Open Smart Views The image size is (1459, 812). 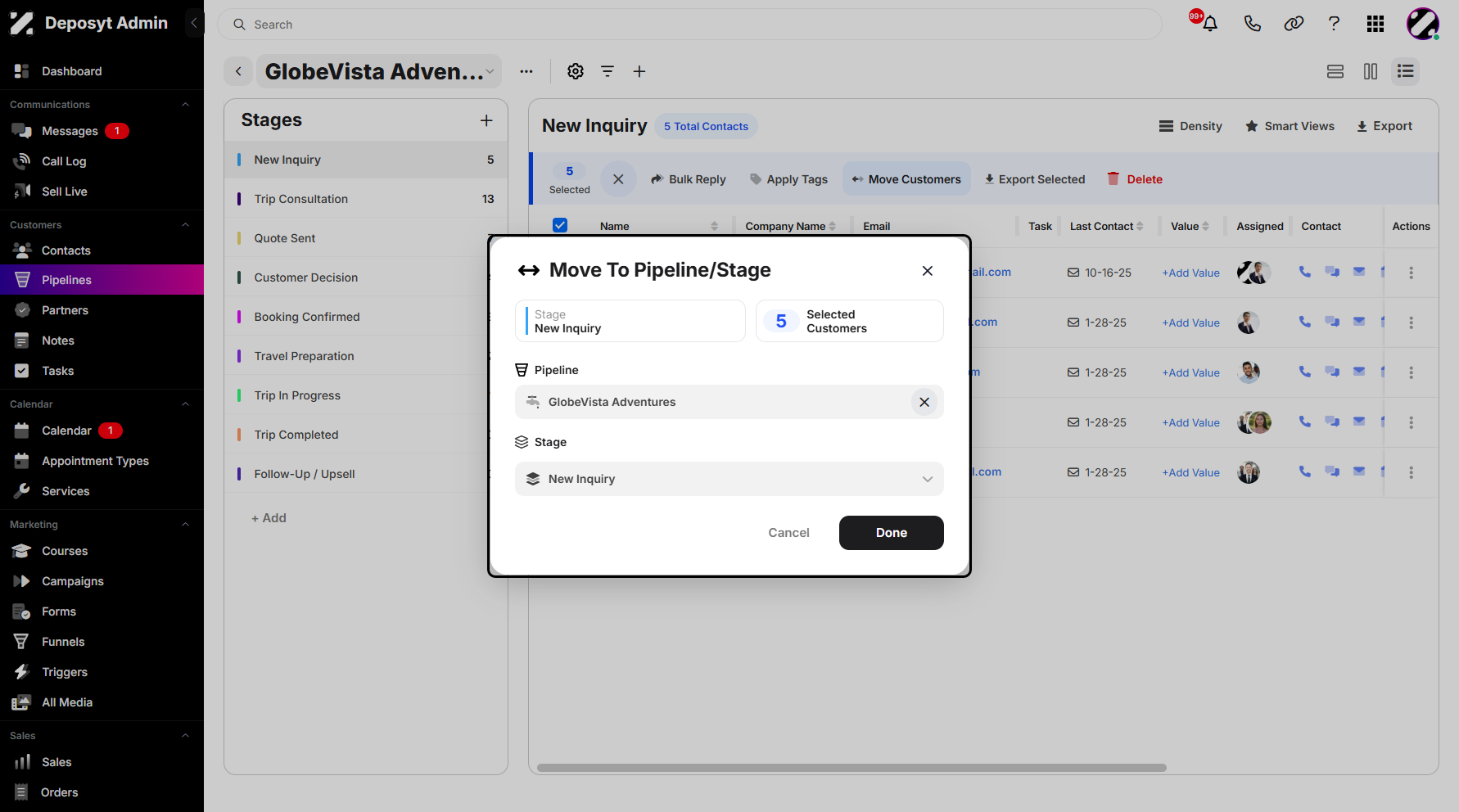coord(1290,126)
